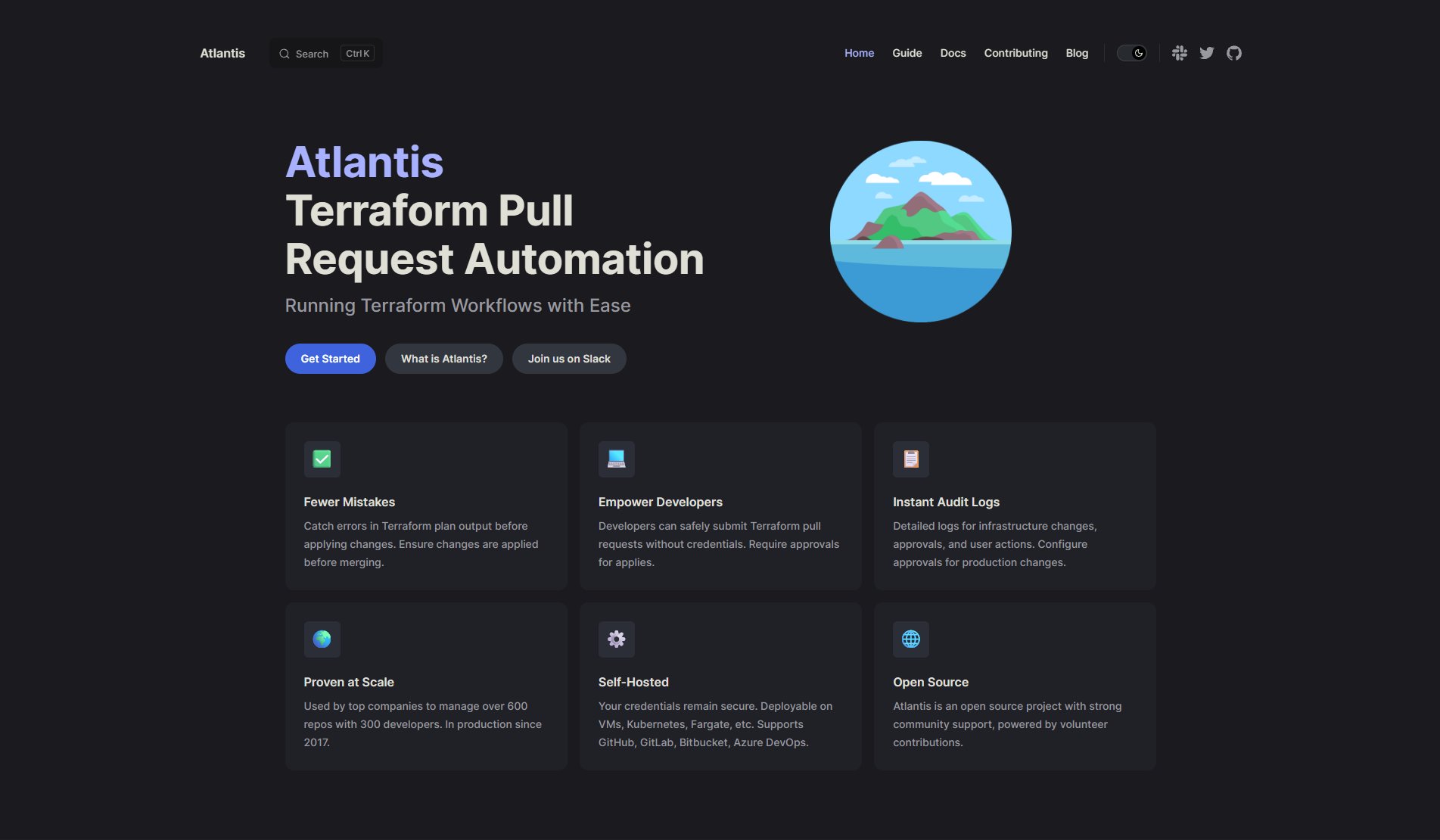The image size is (1440, 840).
Task: Open the Slack community icon link
Action: pyautogui.click(x=1180, y=53)
